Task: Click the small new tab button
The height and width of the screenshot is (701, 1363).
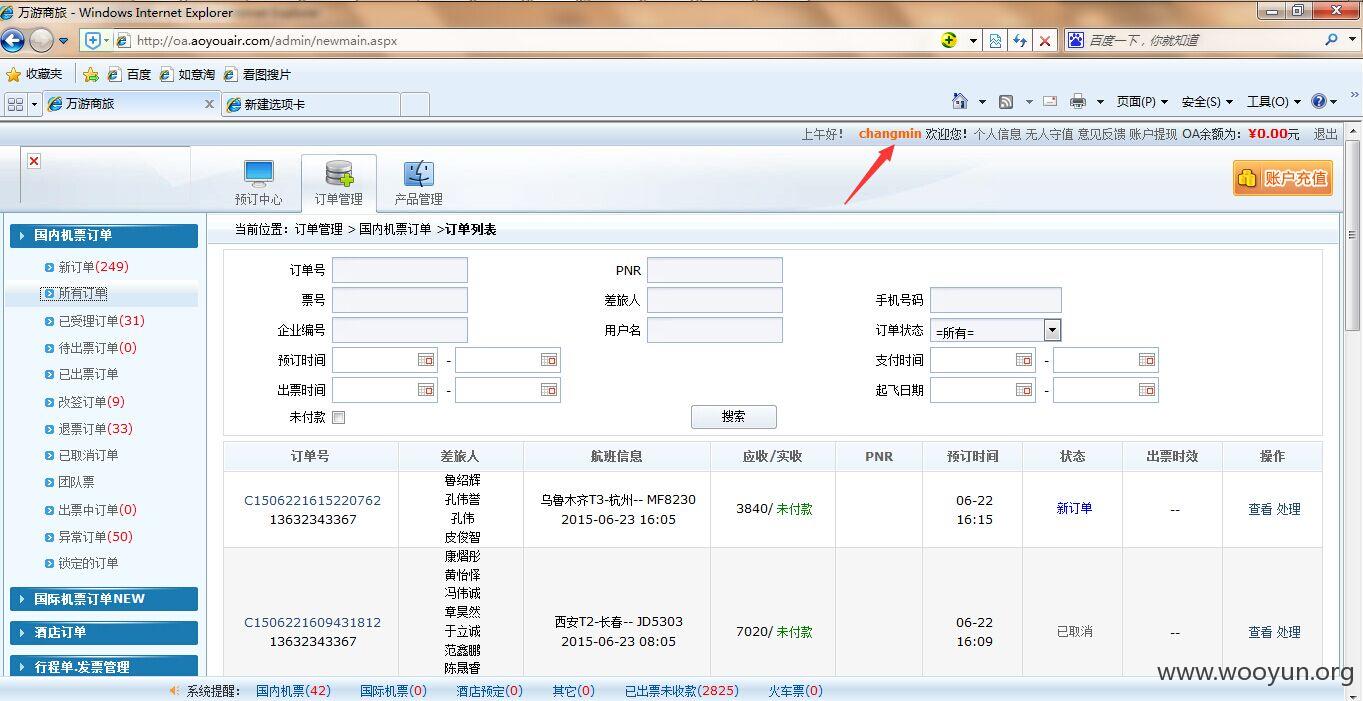Action: tap(415, 104)
